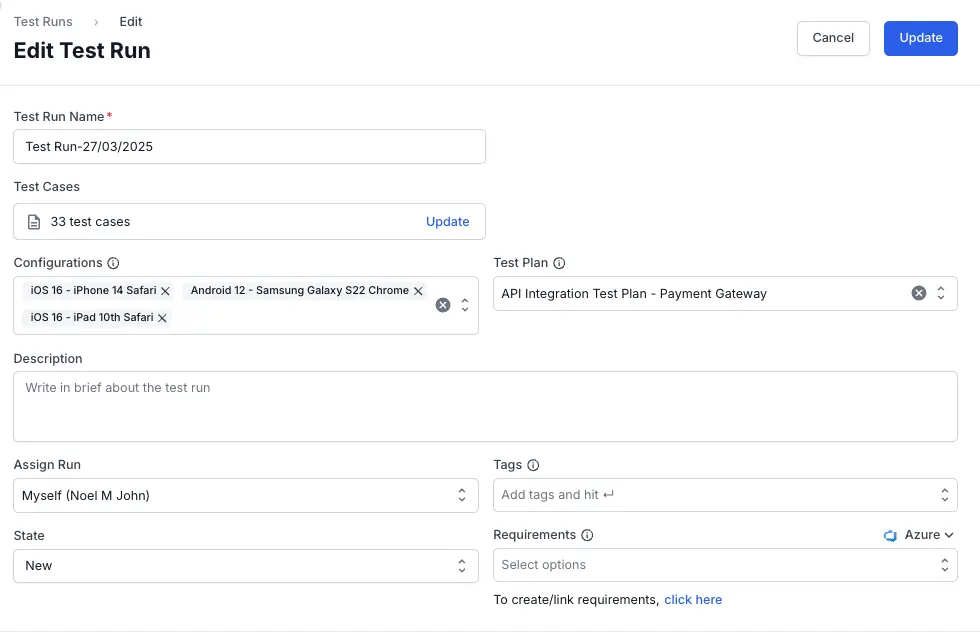Remove Android 12 Samsung Galaxy S22 Chrome chip
This screenshot has width=980, height=632.
418,291
